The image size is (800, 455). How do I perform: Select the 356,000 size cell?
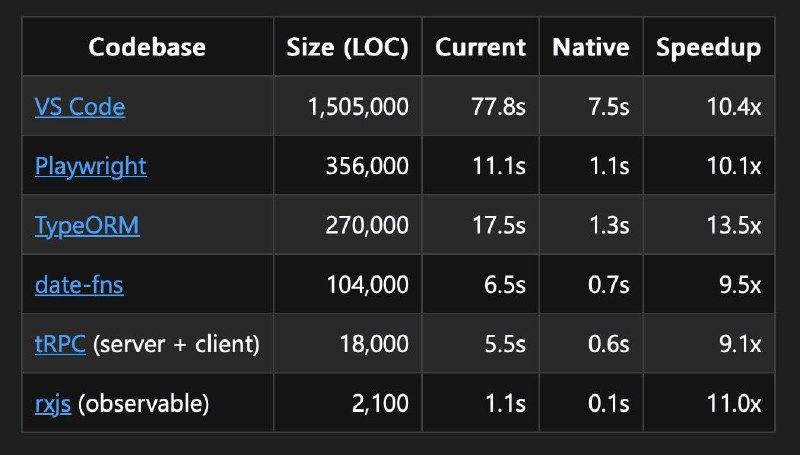(348, 165)
